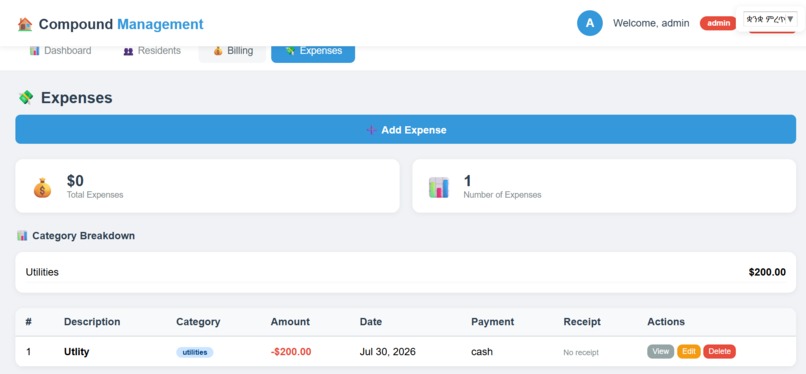Click the -$200.00 amount cell
Image resolution: width=806 pixels, height=374 pixels.
coord(291,352)
